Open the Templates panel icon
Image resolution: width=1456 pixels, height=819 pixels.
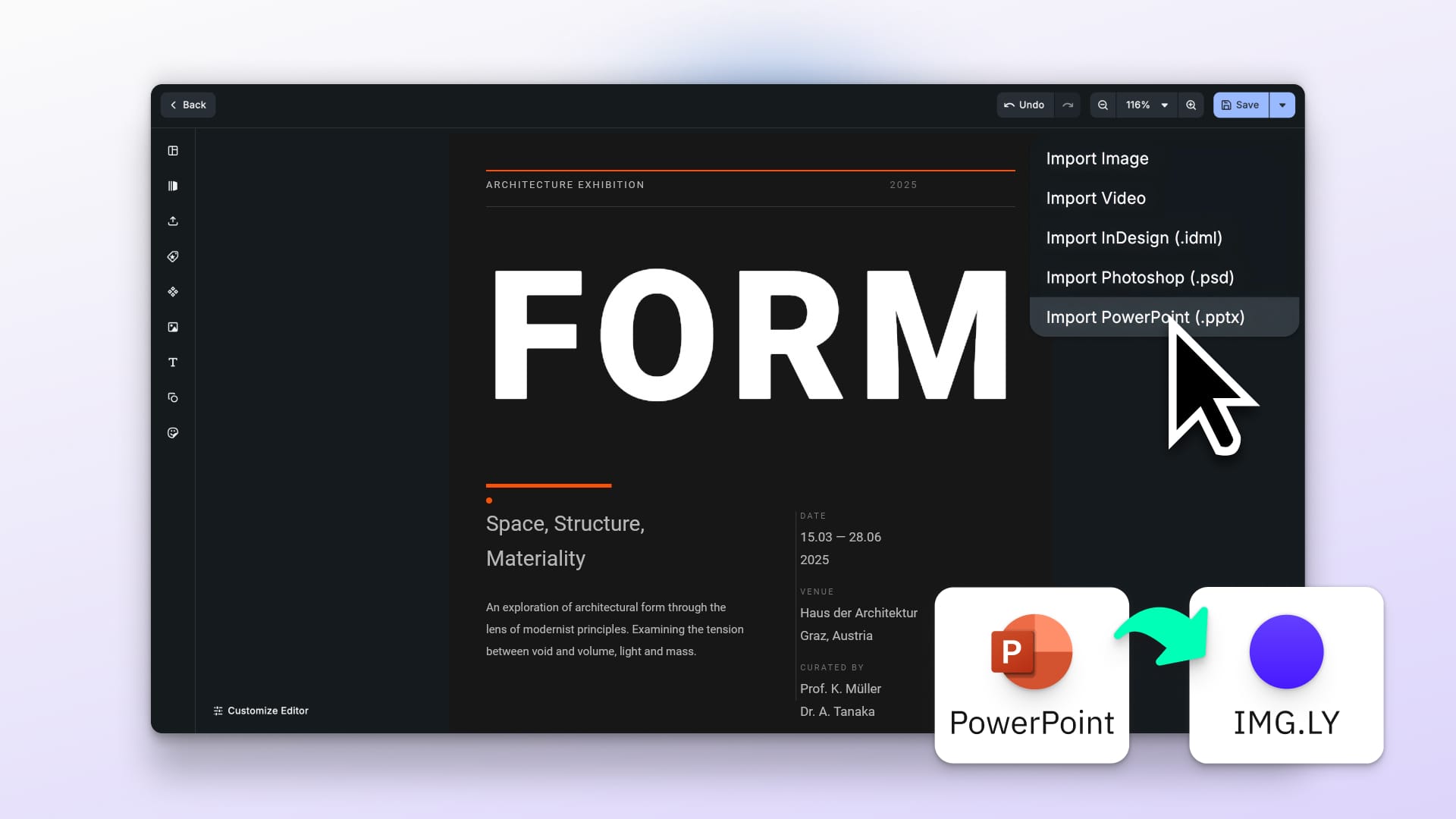pyautogui.click(x=173, y=150)
